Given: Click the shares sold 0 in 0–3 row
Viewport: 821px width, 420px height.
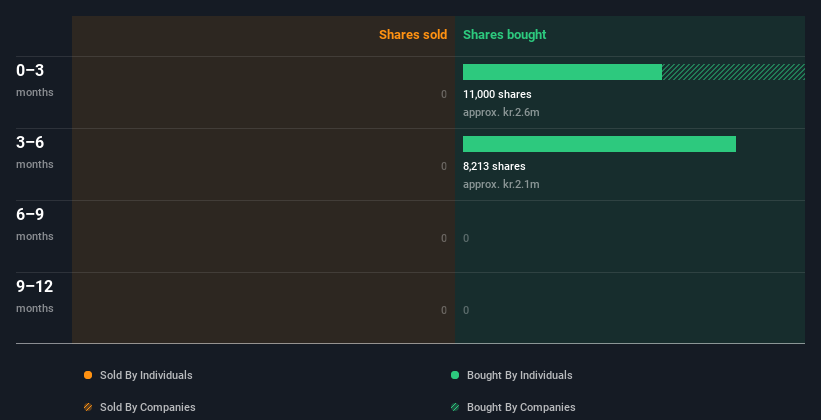Looking at the screenshot, I should click(444, 94).
